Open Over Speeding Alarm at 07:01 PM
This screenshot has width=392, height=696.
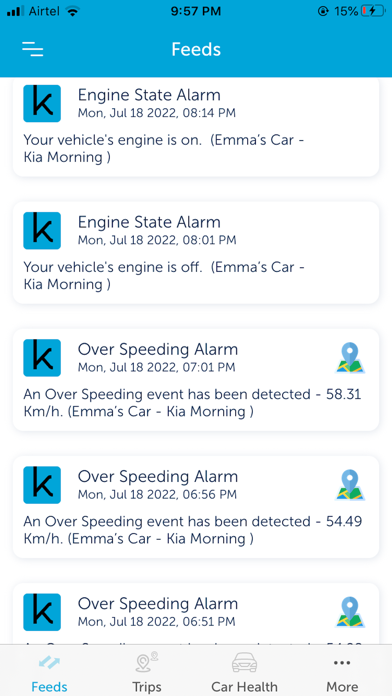196,380
